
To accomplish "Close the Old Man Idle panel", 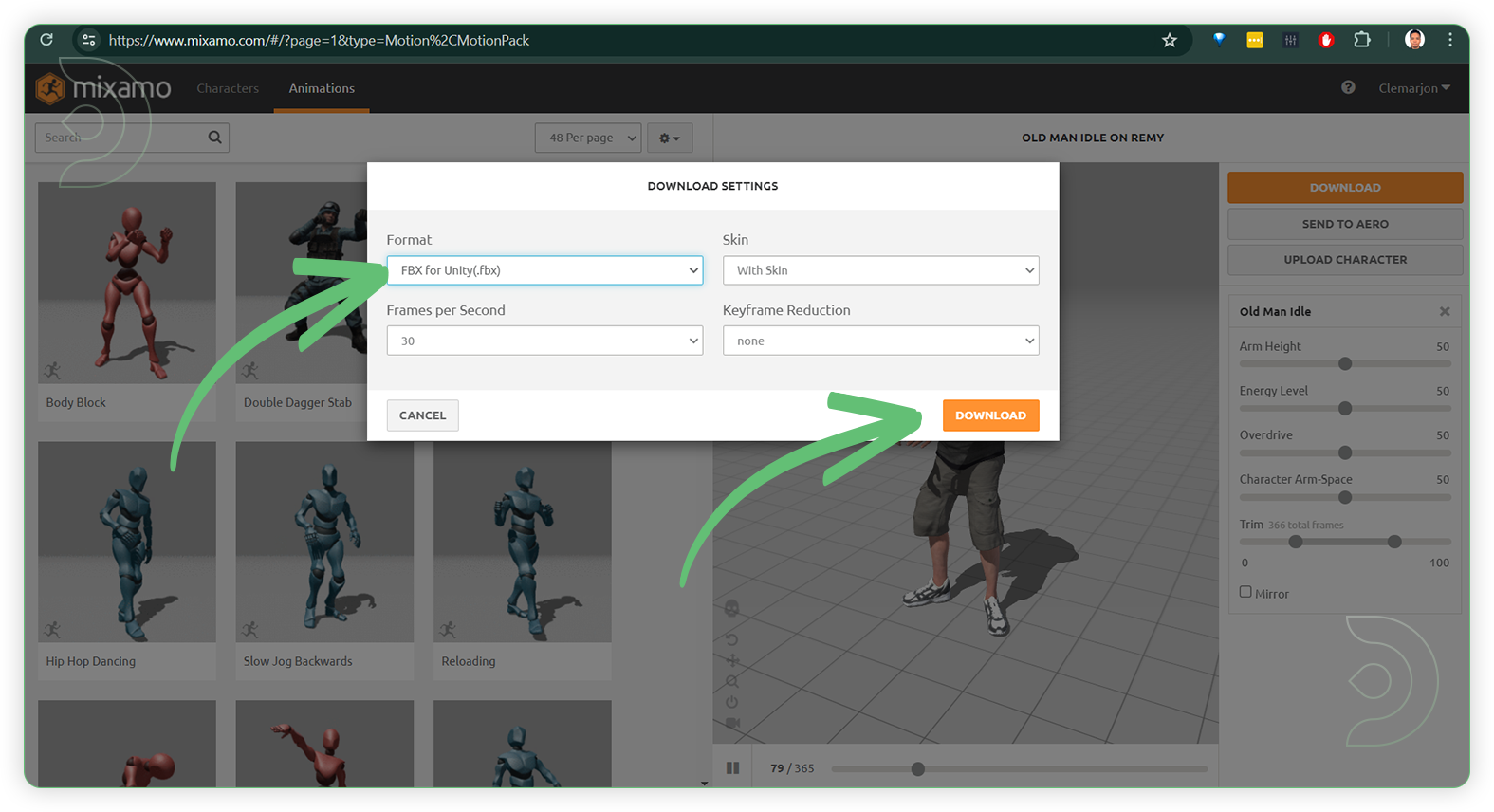I will tap(1445, 311).
